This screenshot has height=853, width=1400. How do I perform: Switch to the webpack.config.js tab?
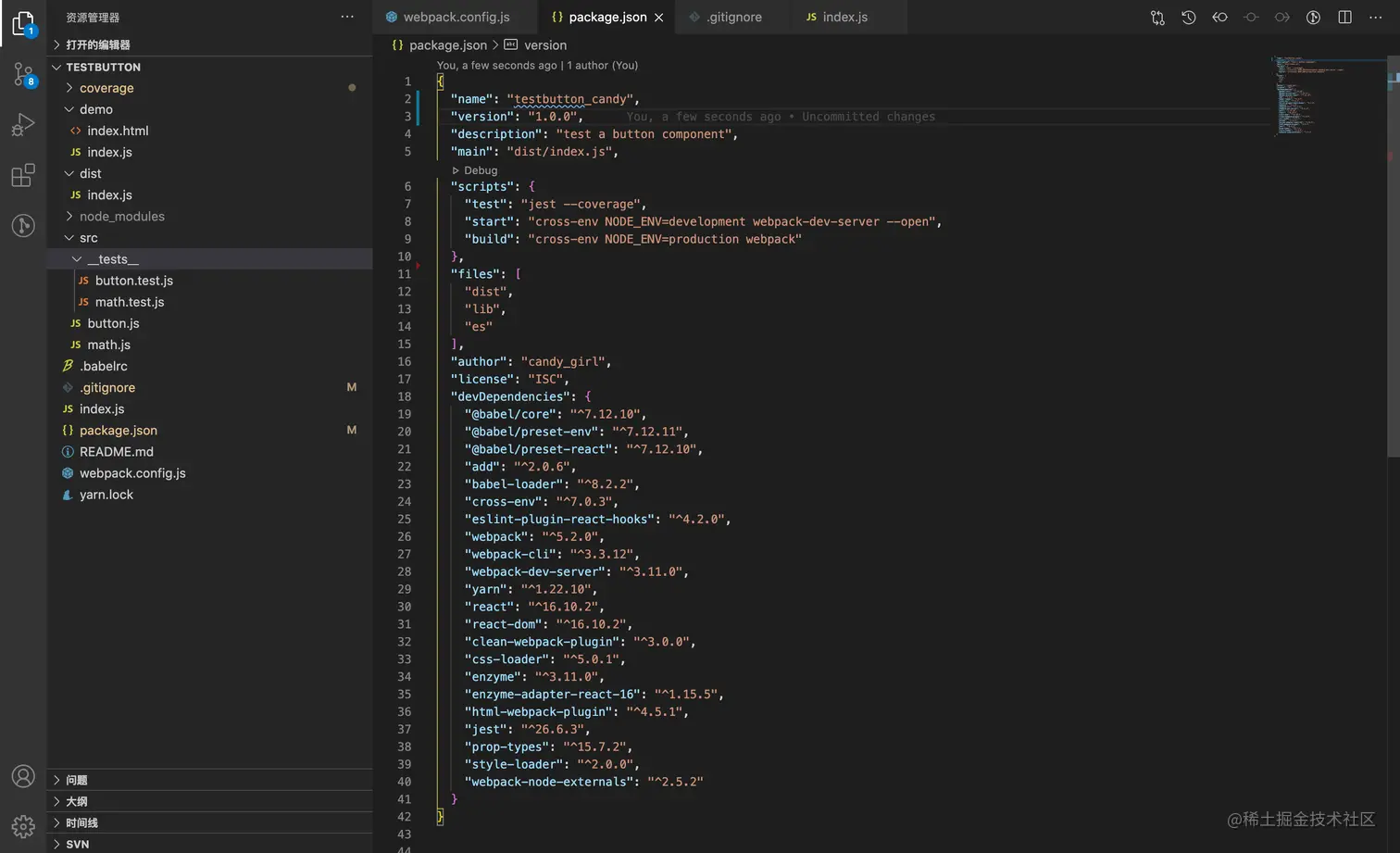(456, 18)
